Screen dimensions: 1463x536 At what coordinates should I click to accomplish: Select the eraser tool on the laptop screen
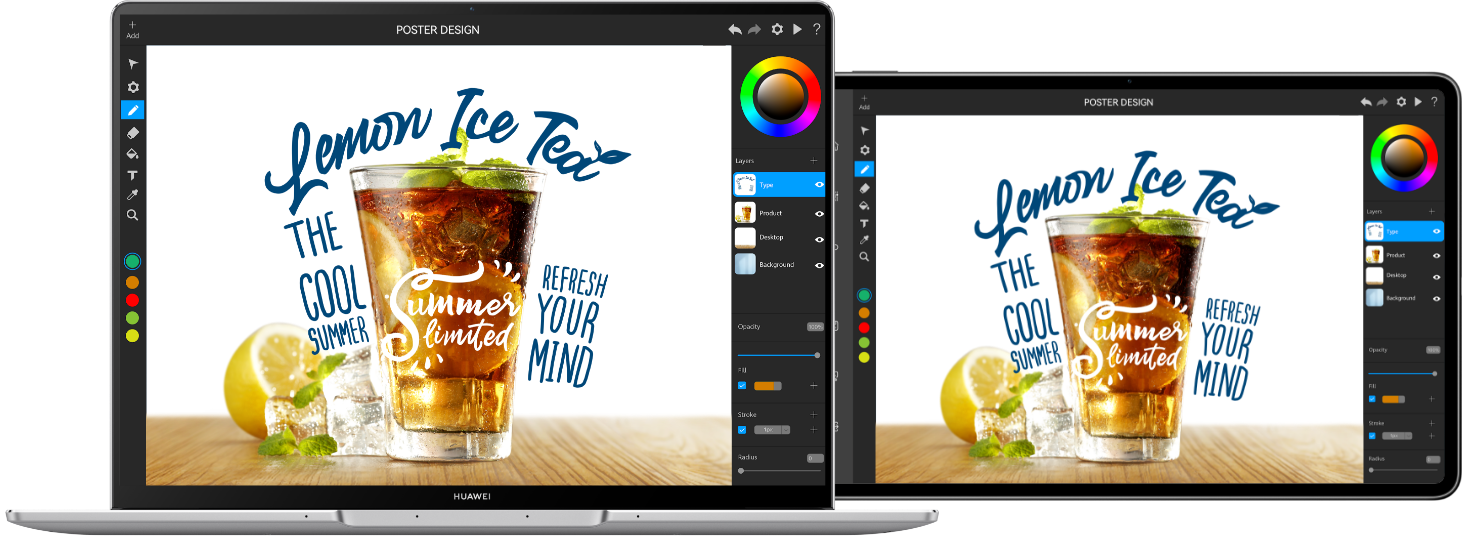[x=132, y=132]
